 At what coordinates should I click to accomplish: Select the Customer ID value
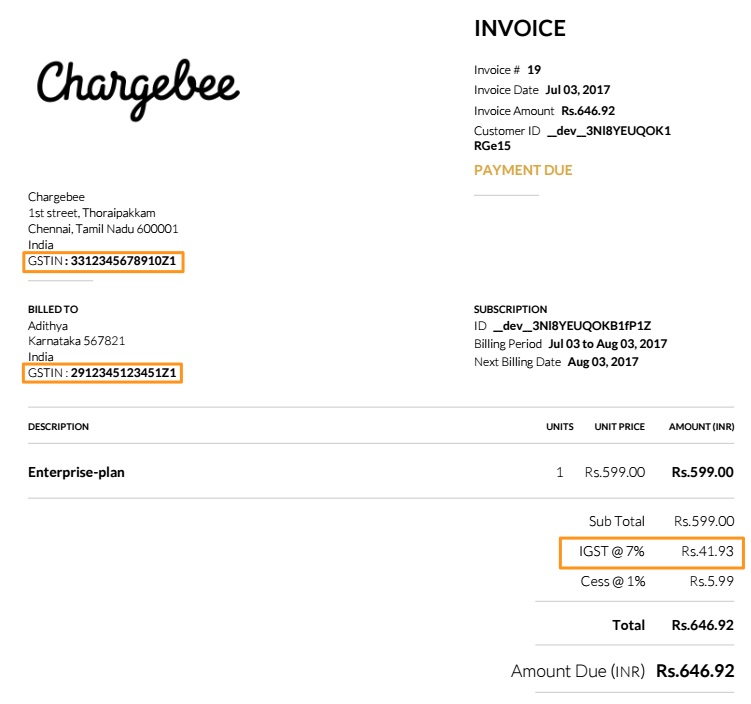608,131
